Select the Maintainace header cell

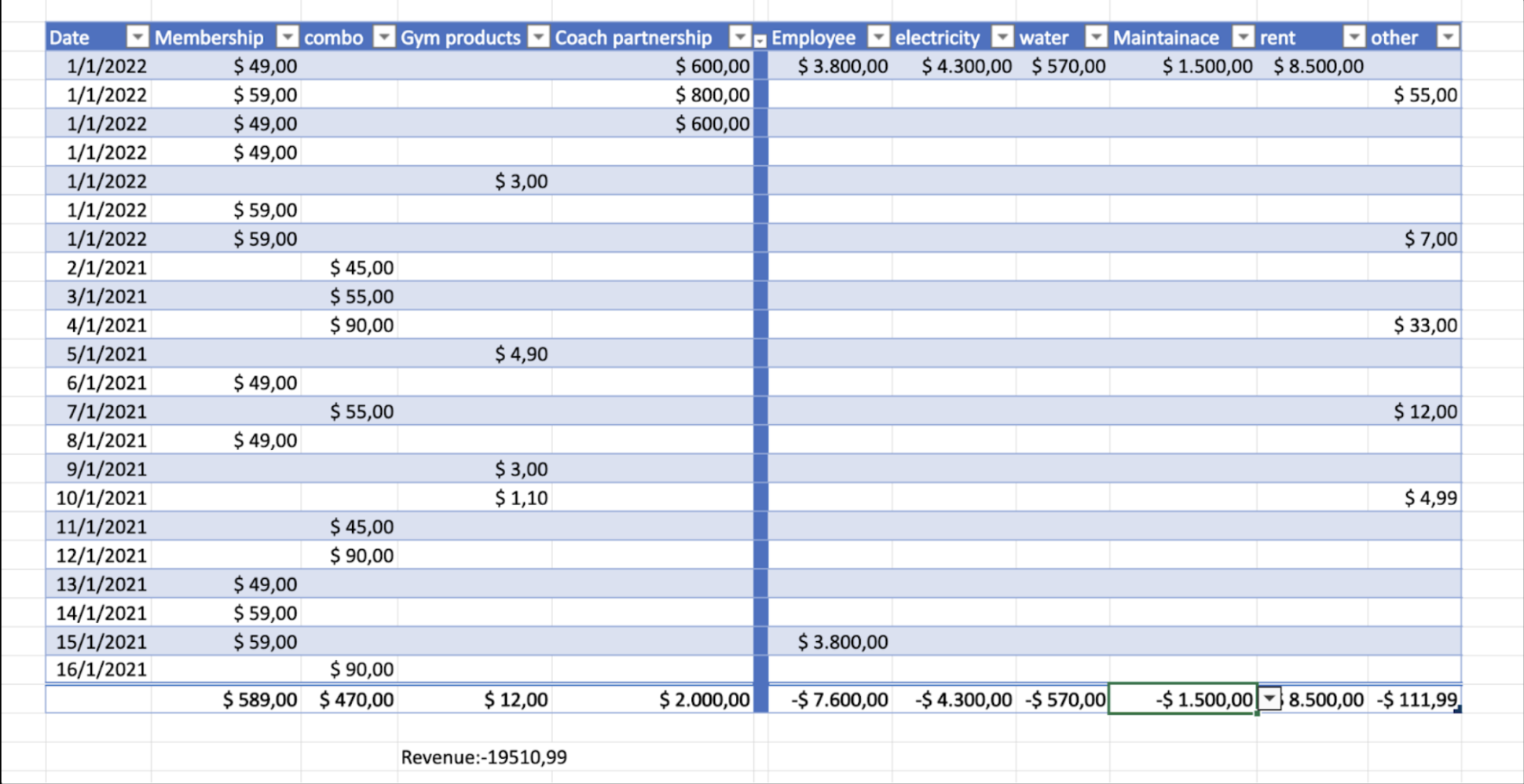click(1183, 37)
